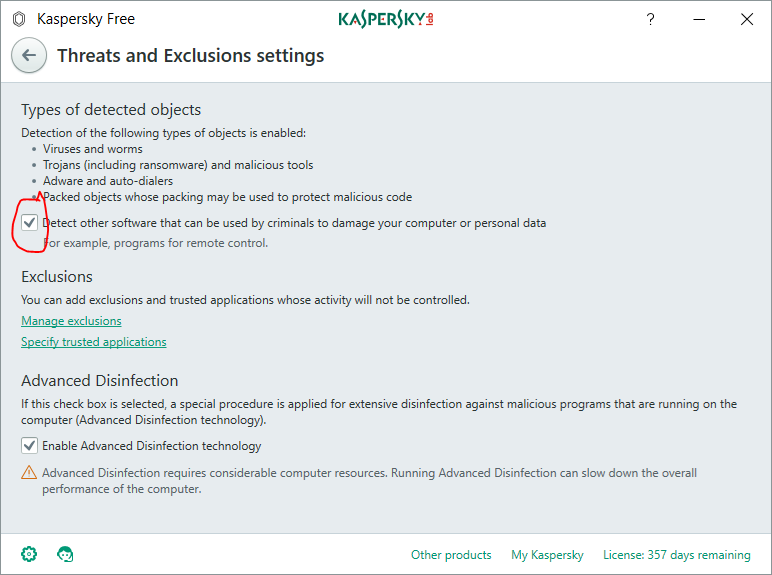Open settings via the gear icon

pos(29,554)
